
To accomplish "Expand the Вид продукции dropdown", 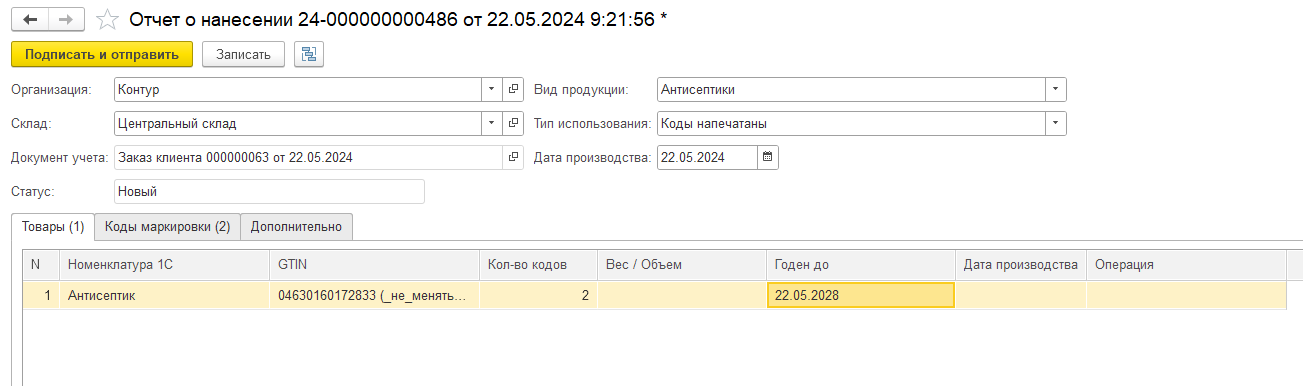I will 1055,90.
